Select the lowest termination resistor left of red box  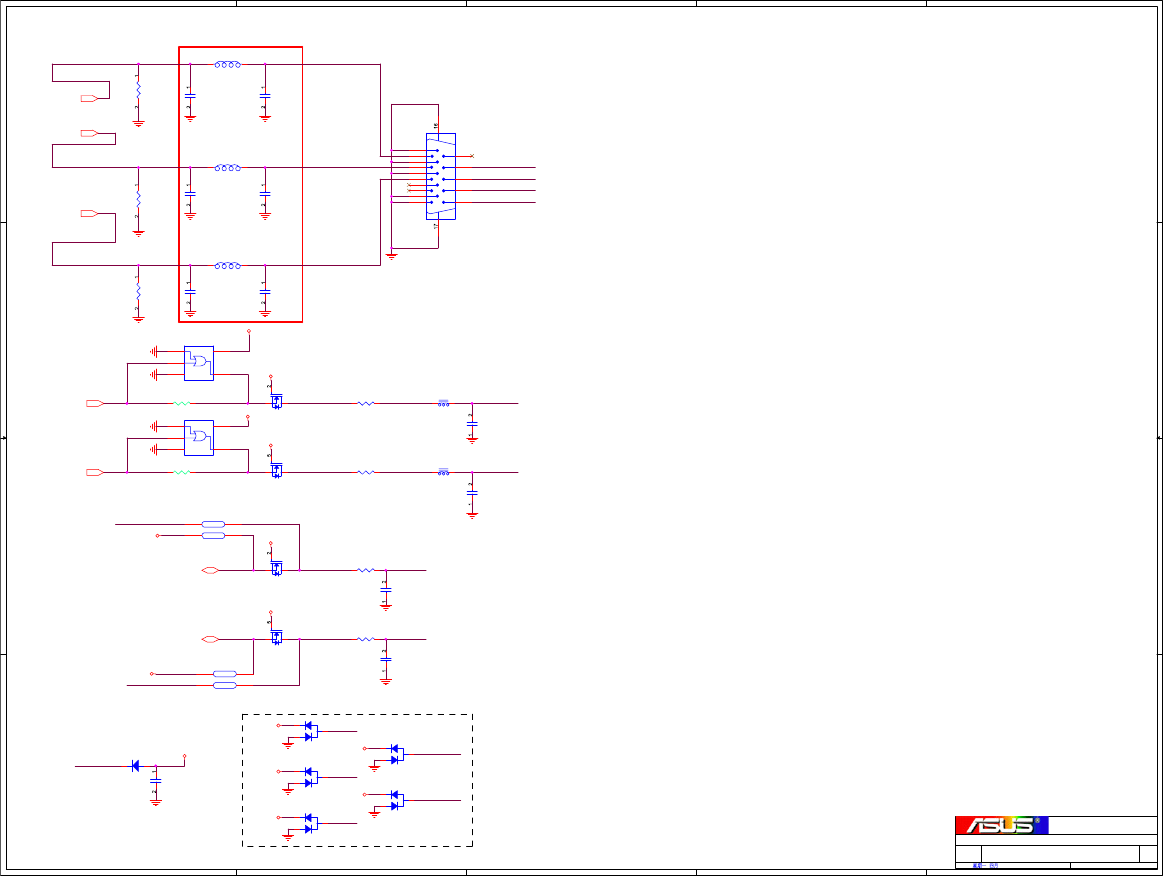pos(138,291)
